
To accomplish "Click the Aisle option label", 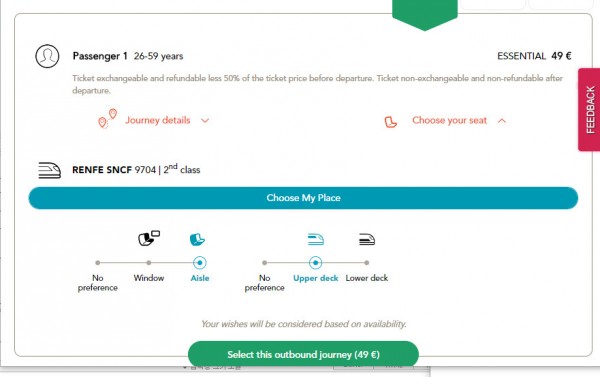I will (200, 278).
